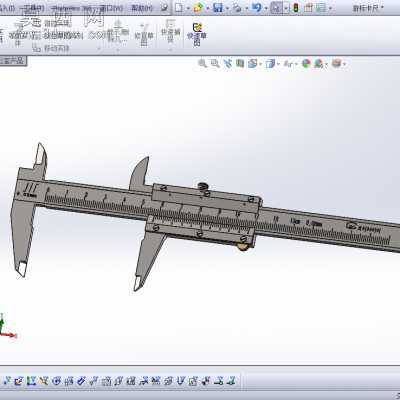
Task: Expand the Hide/Show Items dropdown arrow
Action: [x=295, y=63]
